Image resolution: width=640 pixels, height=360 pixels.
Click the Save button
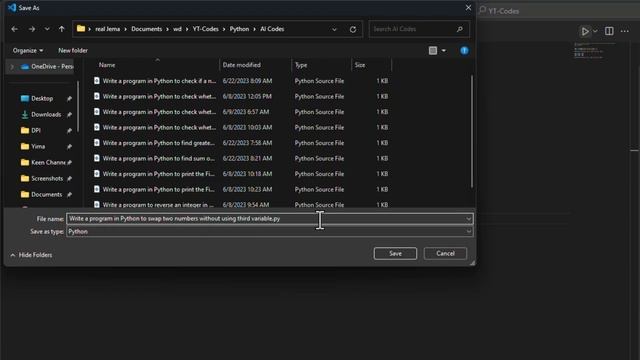[x=395, y=253]
